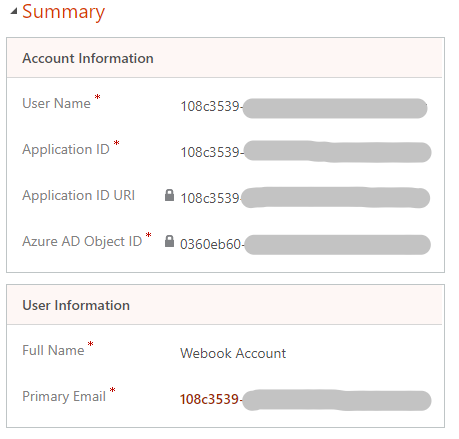Image resolution: width=459 pixels, height=439 pixels.
Task: Select the Application ID value field
Action: 306,152
